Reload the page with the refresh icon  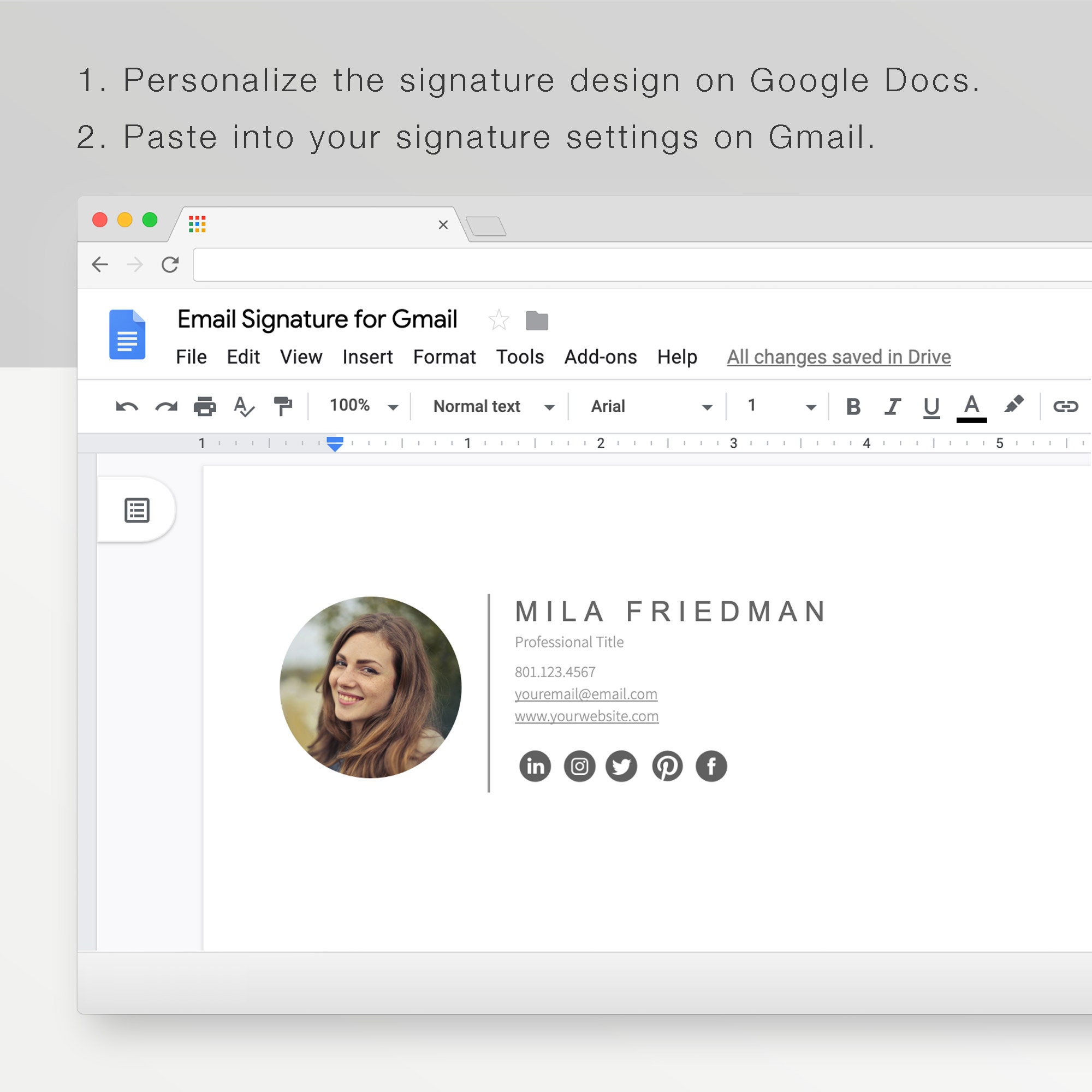(x=170, y=264)
